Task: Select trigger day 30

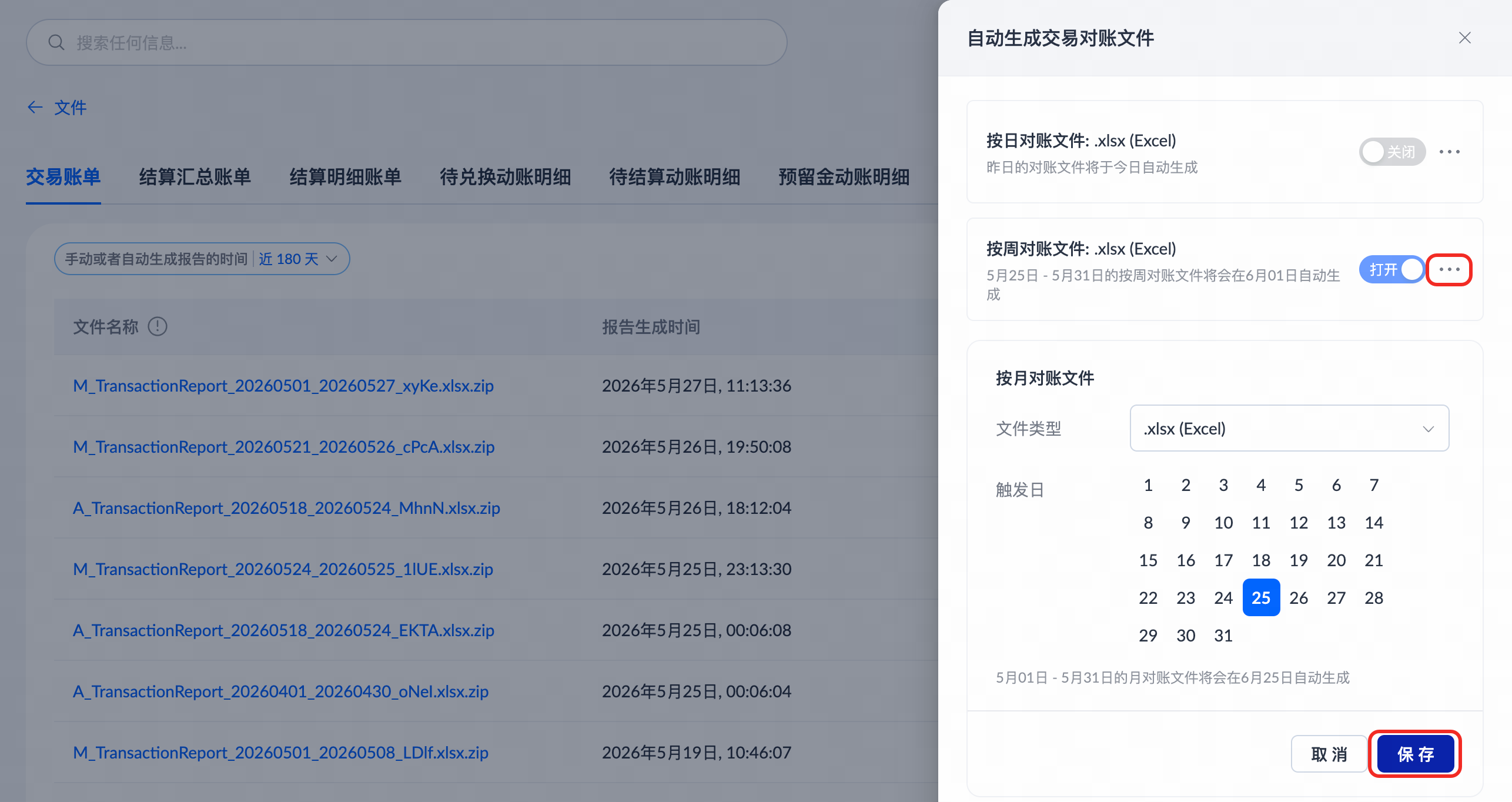Action: coord(1186,635)
